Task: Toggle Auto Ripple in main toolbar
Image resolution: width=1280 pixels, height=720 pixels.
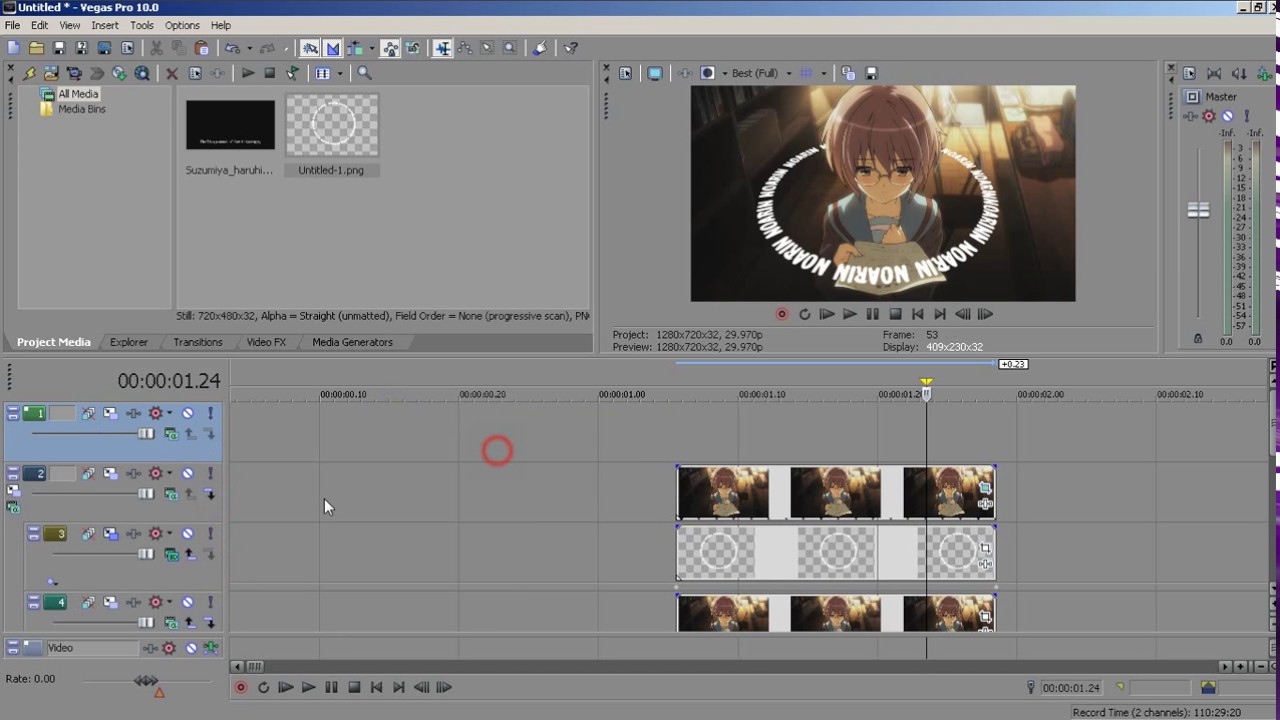Action: 355,48
